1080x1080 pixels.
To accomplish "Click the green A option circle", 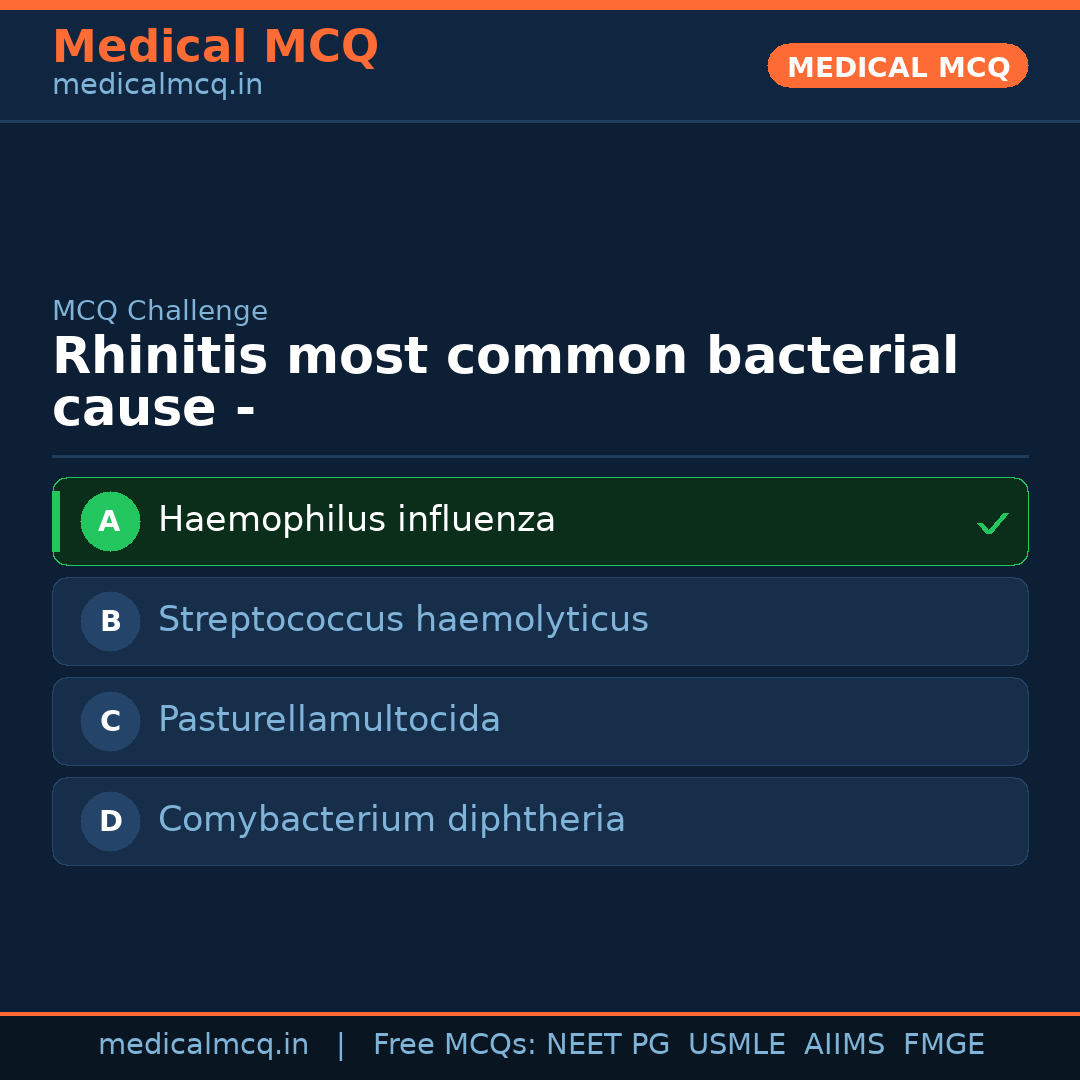I will point(110,521).
